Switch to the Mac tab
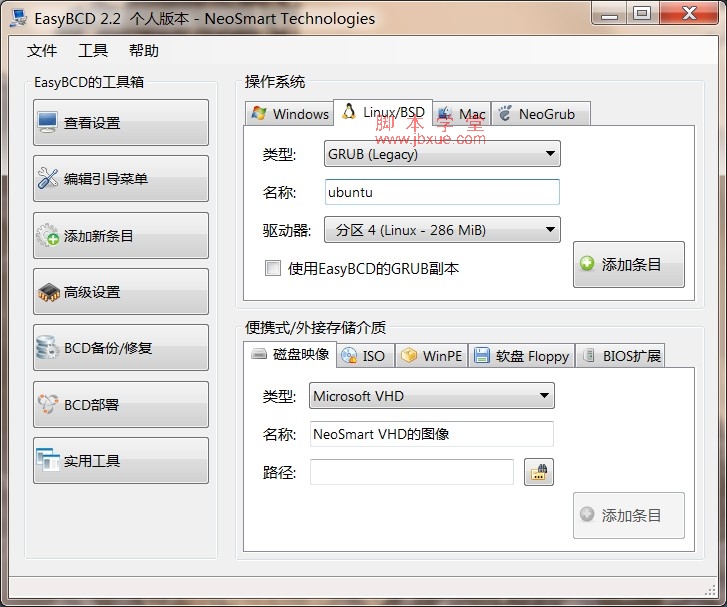The height and width of the screenshot is (607, 727). [462, 114]
